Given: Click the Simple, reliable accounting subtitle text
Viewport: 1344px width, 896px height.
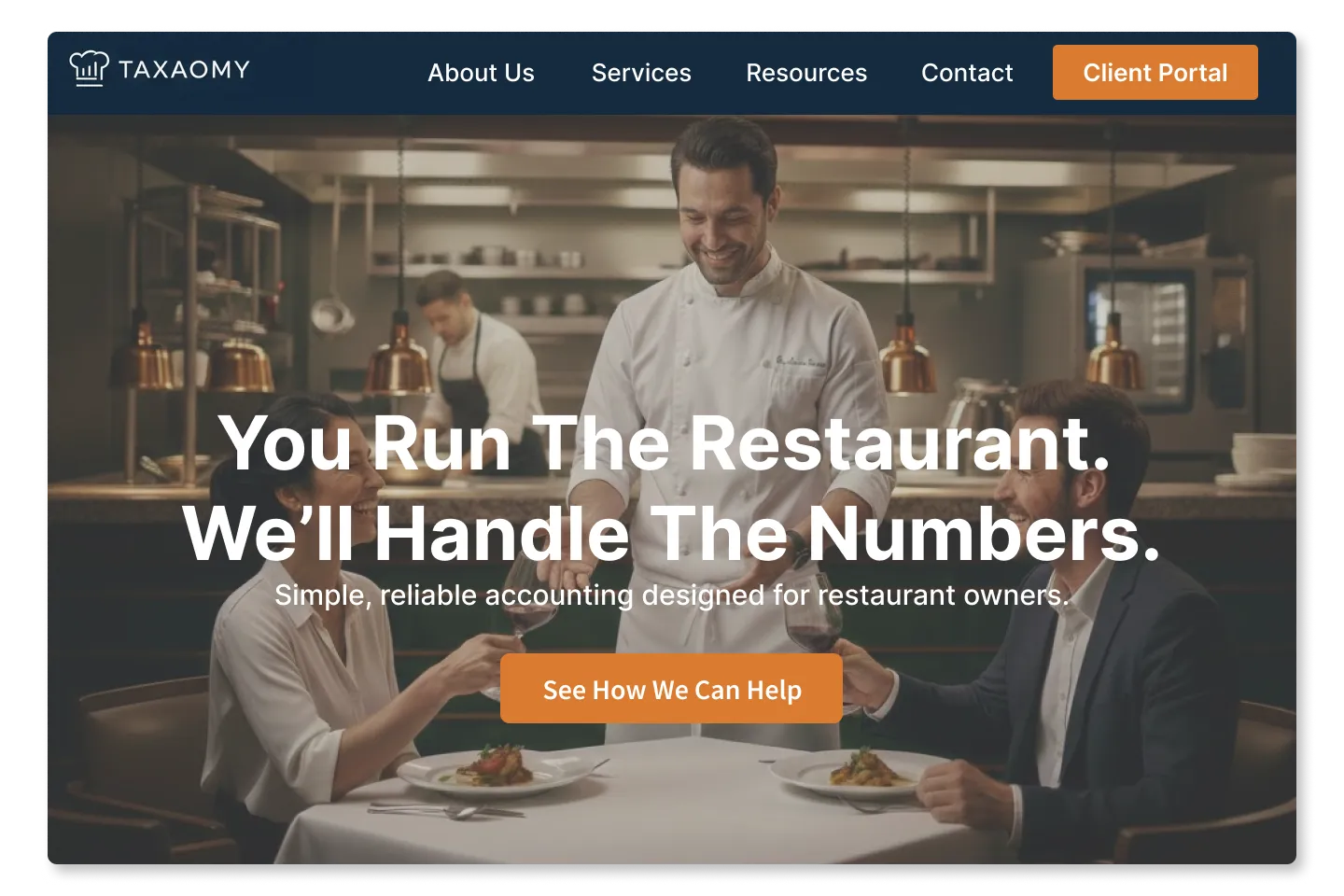Looking at the screenshot, I should pyautogui.click(x=672, y=595).
